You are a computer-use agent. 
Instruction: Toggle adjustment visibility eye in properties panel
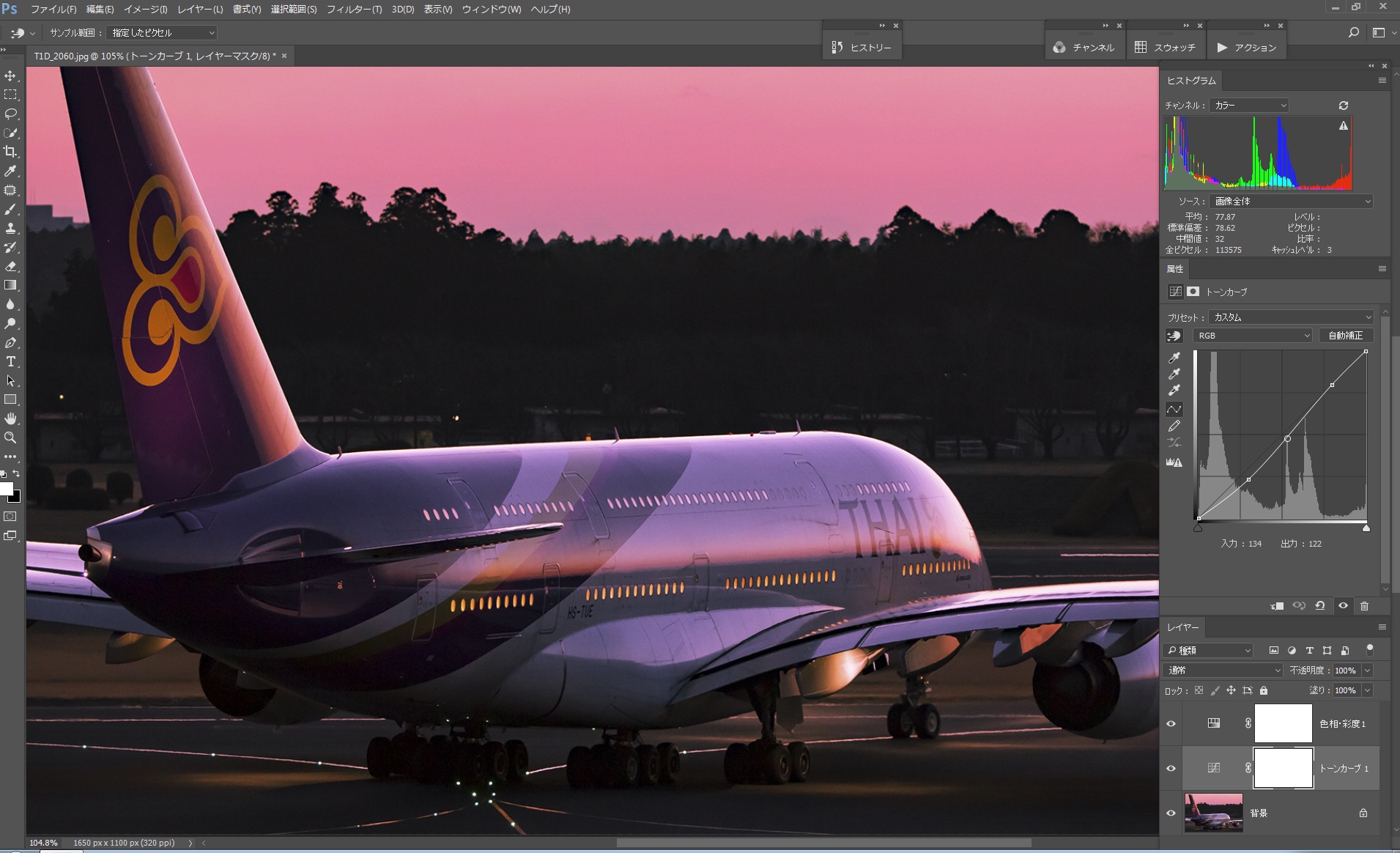[x=1343, y=606]
